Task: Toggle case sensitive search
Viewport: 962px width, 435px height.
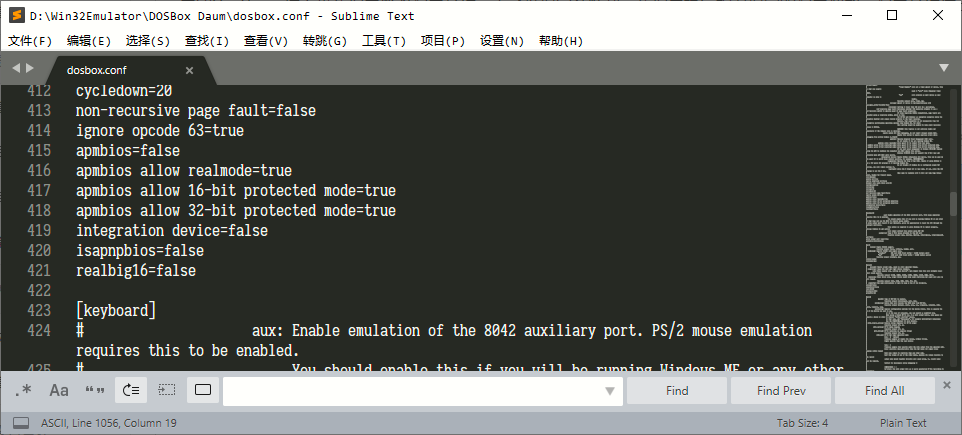Action: (x=59, y=390)
